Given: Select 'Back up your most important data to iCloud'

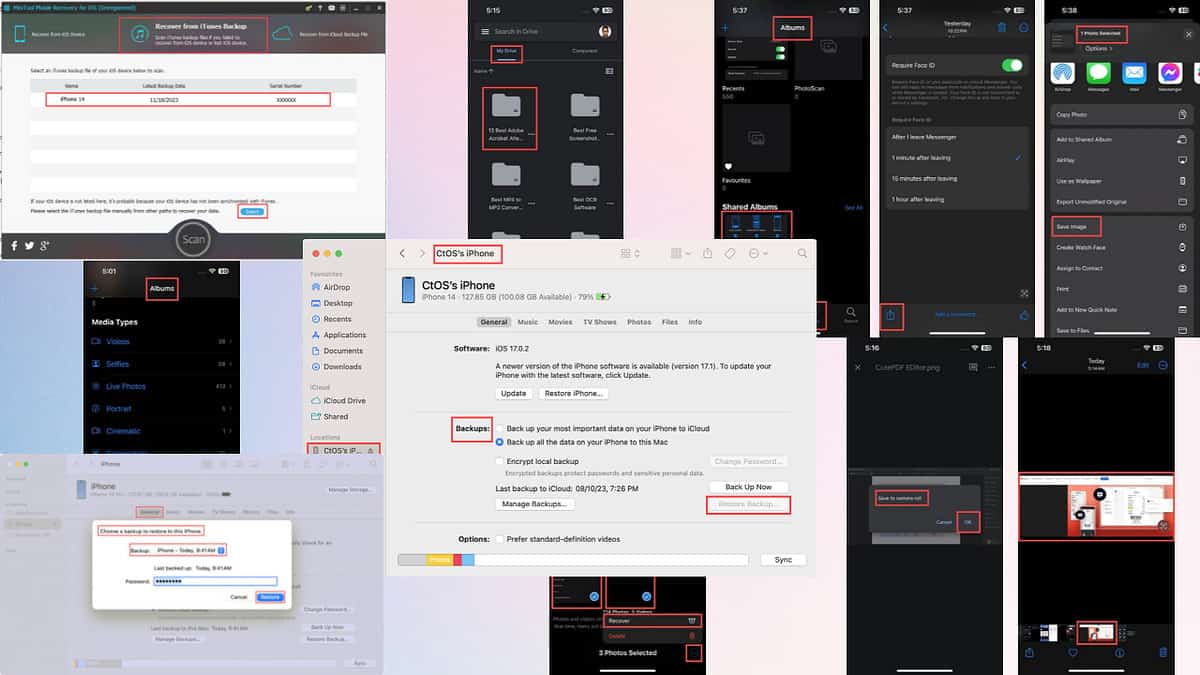Looking at the screenshot, I should tap(500, 428).
